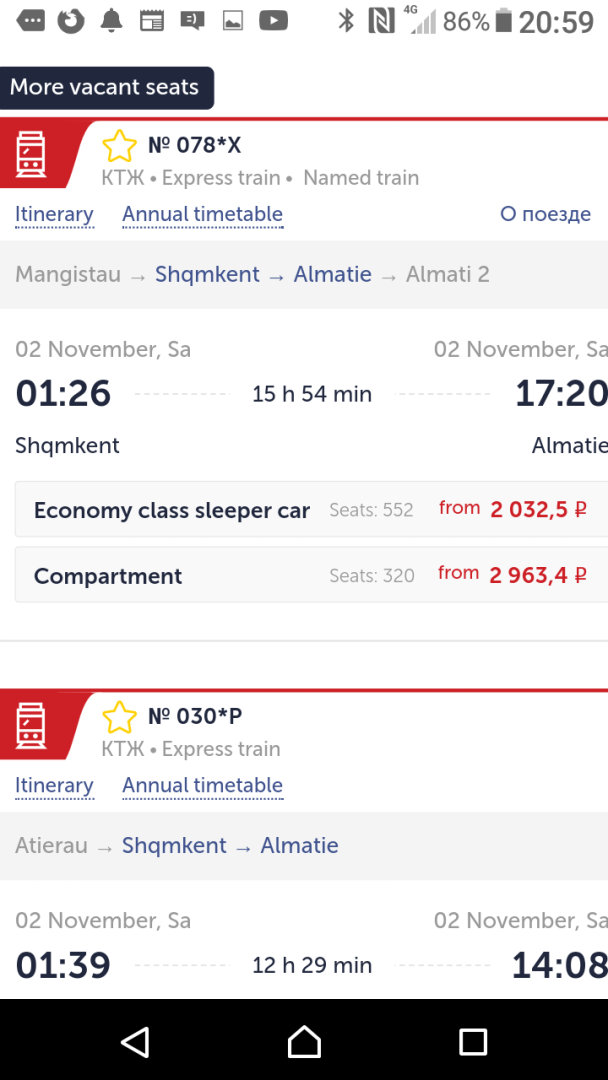
Task: Toggle favorite star for train 030*P
Action: (119, 717)
